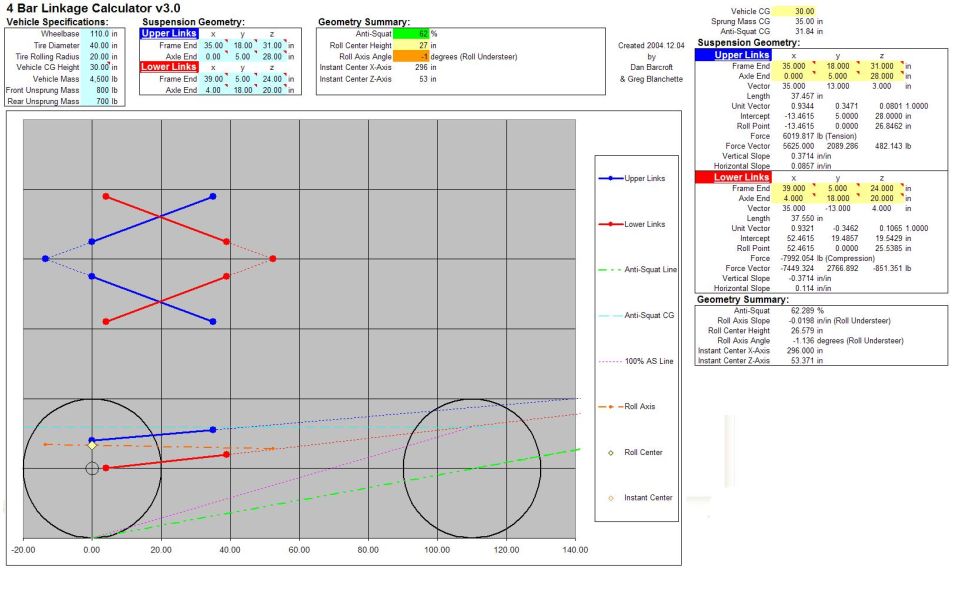Select left-panel Lower Links Axle End z 20.00
The width and height of the screenshot is (960, 602).
point(272,90)
